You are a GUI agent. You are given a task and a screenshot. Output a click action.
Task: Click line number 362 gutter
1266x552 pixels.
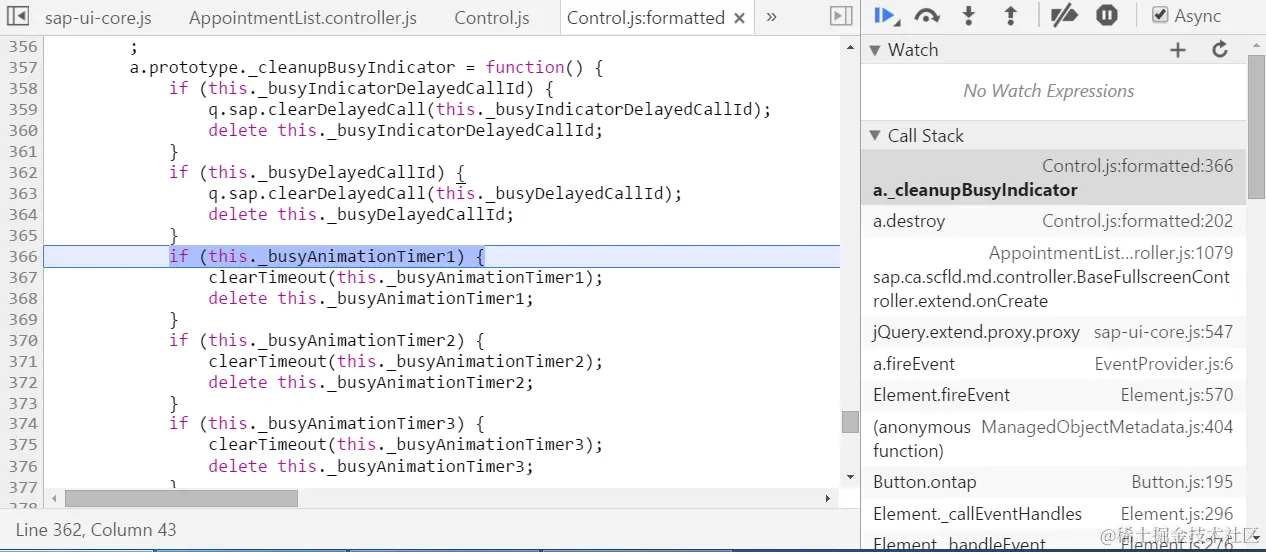22,173
